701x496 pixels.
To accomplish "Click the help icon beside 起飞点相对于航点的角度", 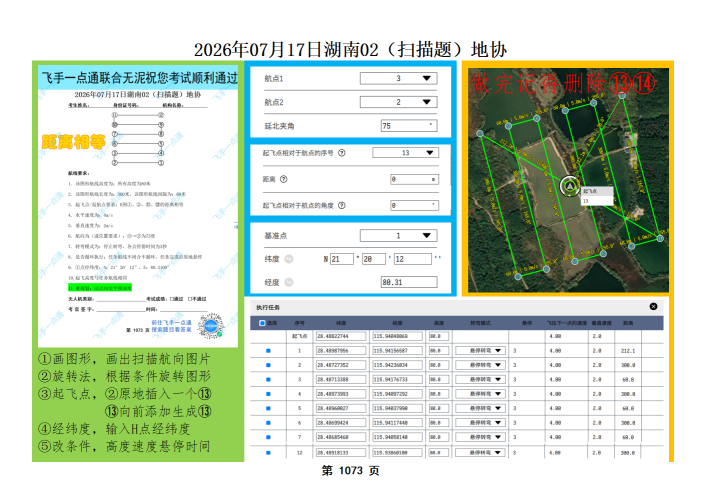I will point(342,205).
